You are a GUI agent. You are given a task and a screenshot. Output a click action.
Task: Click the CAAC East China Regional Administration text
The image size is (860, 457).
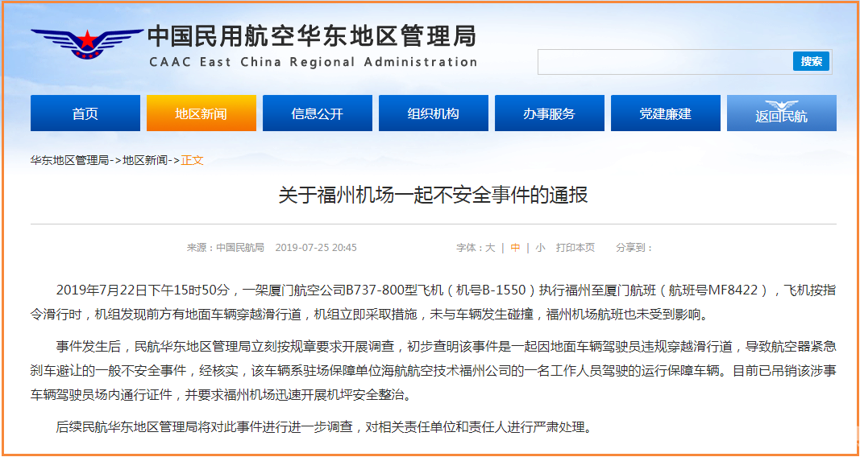click(x=313, y=61)
